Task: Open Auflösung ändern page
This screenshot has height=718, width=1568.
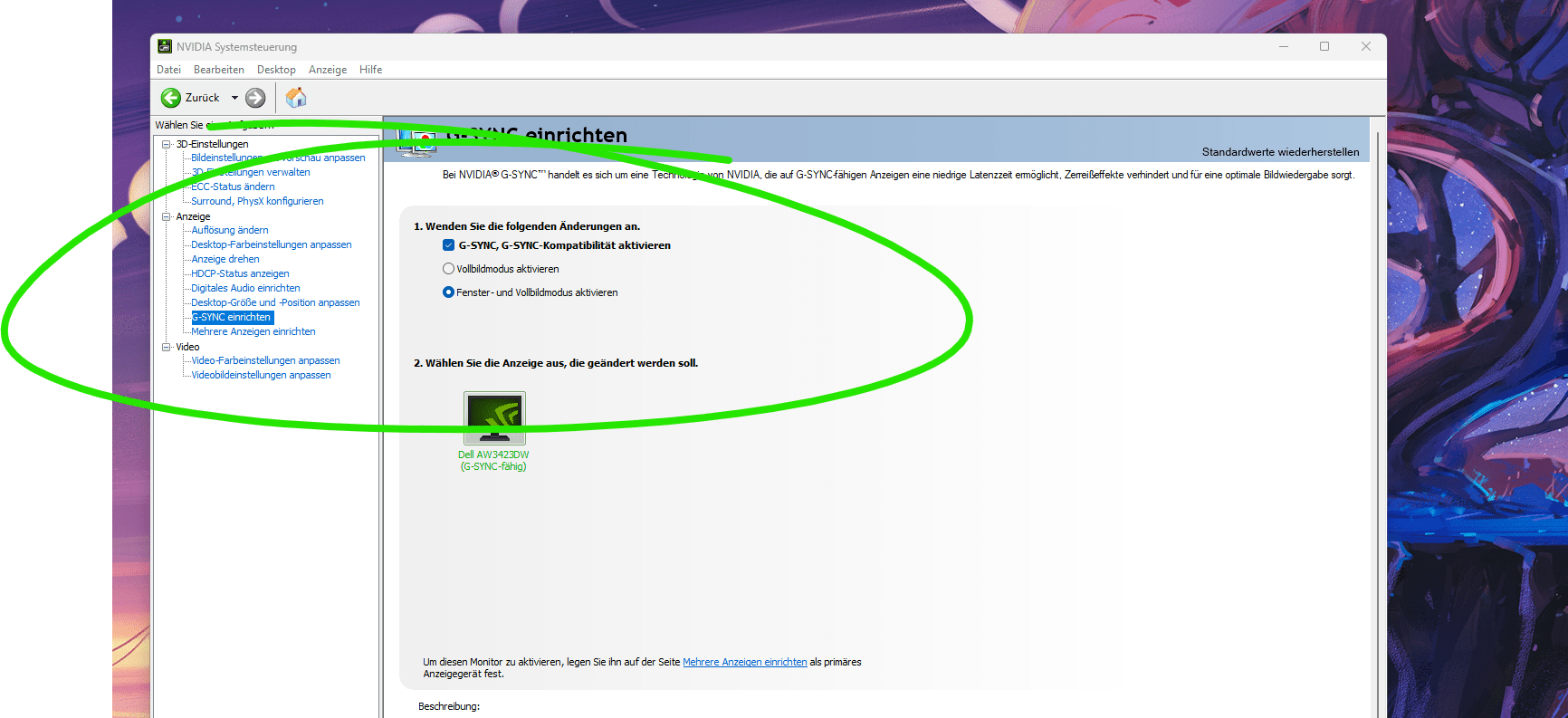Action: [x=230, y=230]
